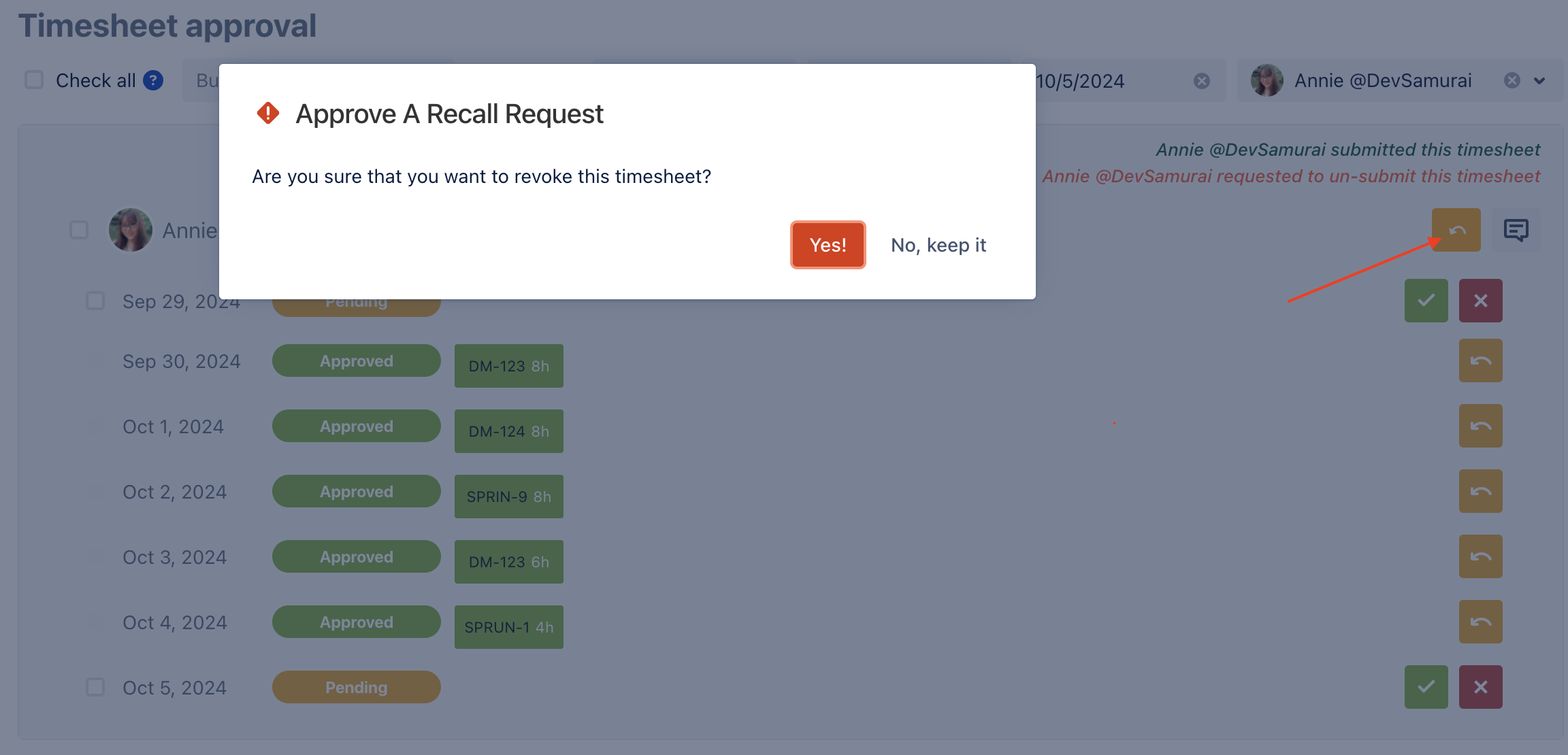This screenshot has width=1568, height=755.
Task: Approve the Oct 5, 2024 entry with checkmark
Action: coord(1426,687)
